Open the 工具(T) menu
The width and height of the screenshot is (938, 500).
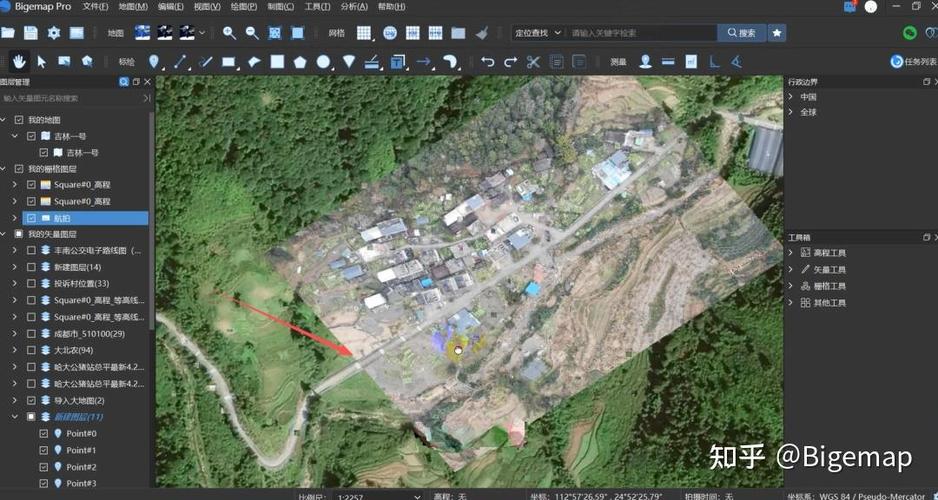click(317, 7)
